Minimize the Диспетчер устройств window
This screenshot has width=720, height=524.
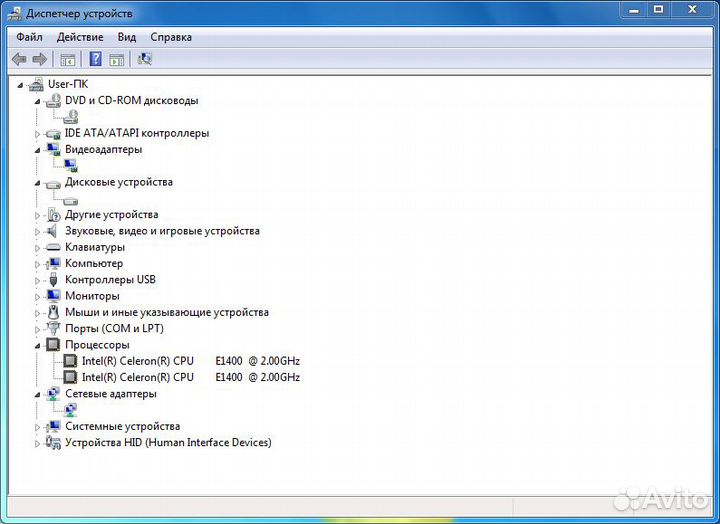(634, 10)
